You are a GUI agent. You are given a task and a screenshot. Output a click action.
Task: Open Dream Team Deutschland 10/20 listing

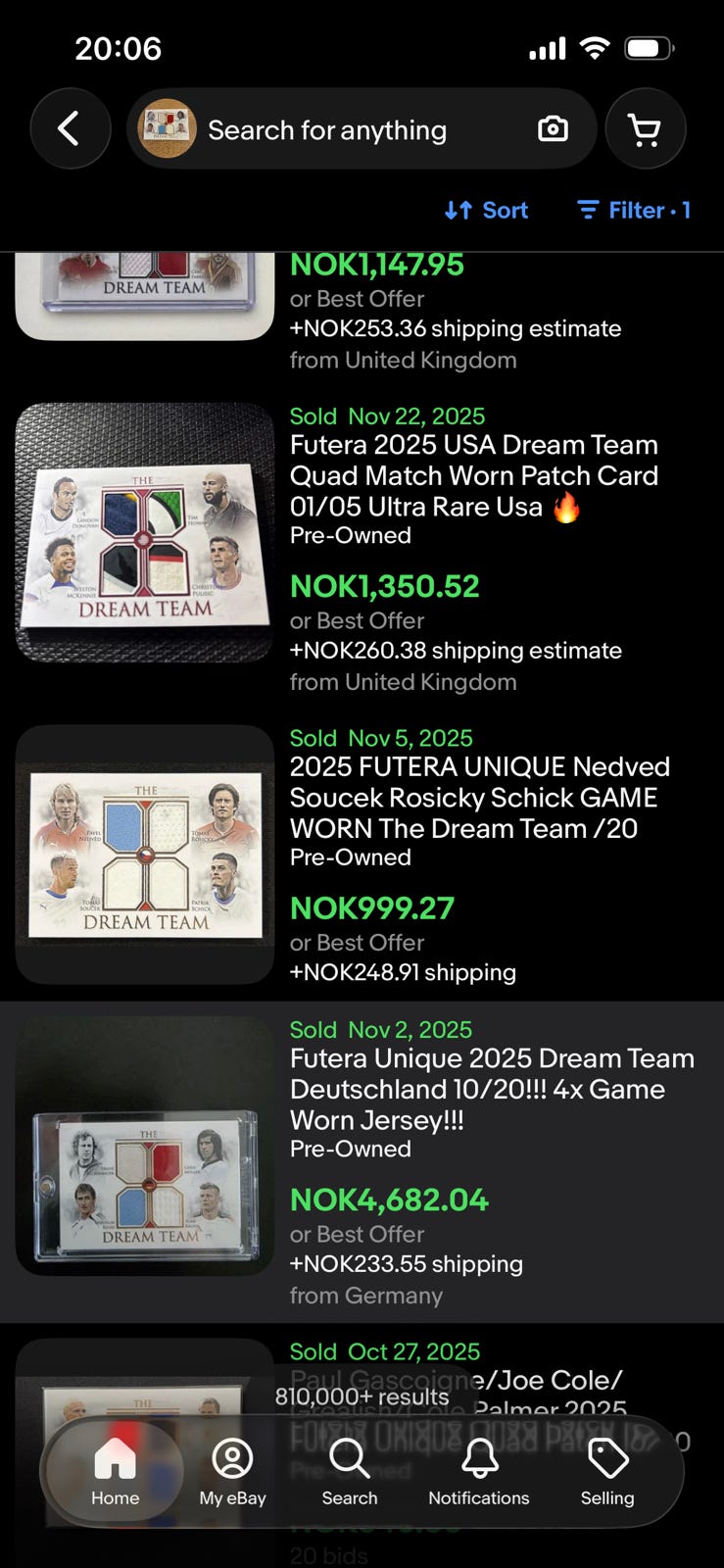pyautogui.click(x=492, y=1089)
